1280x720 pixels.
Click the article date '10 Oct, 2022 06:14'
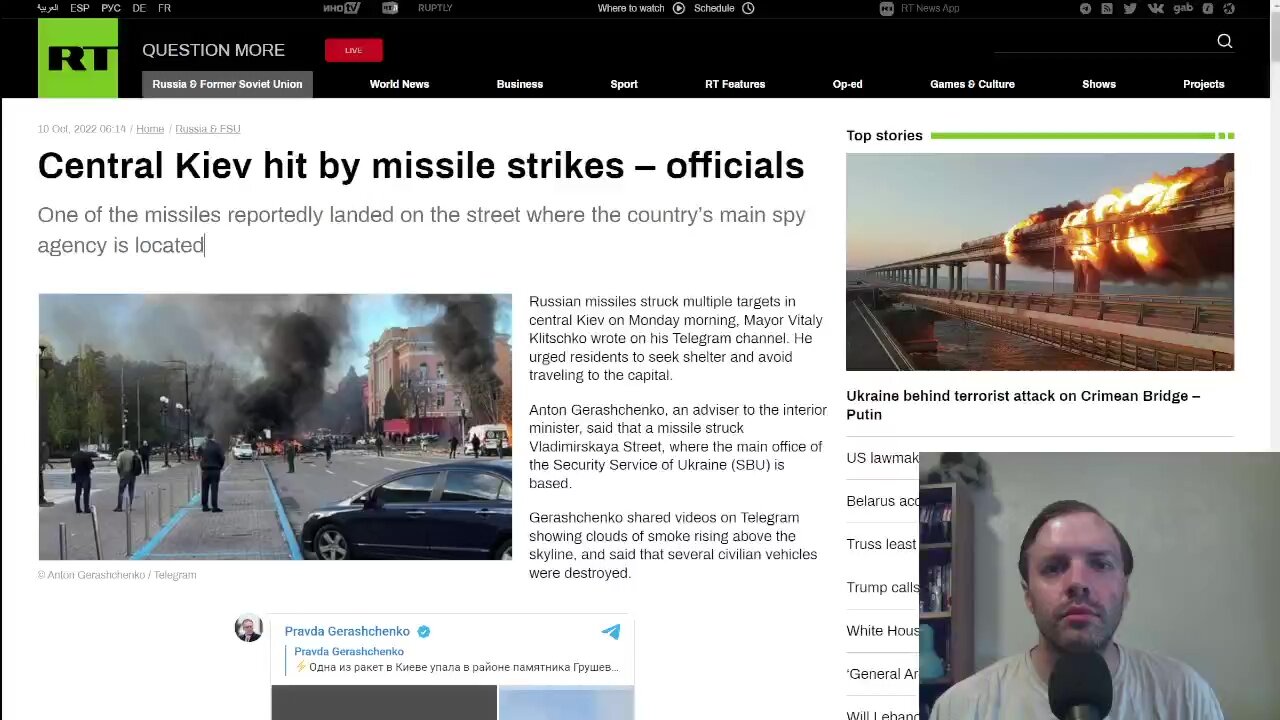tap(82, 129)
